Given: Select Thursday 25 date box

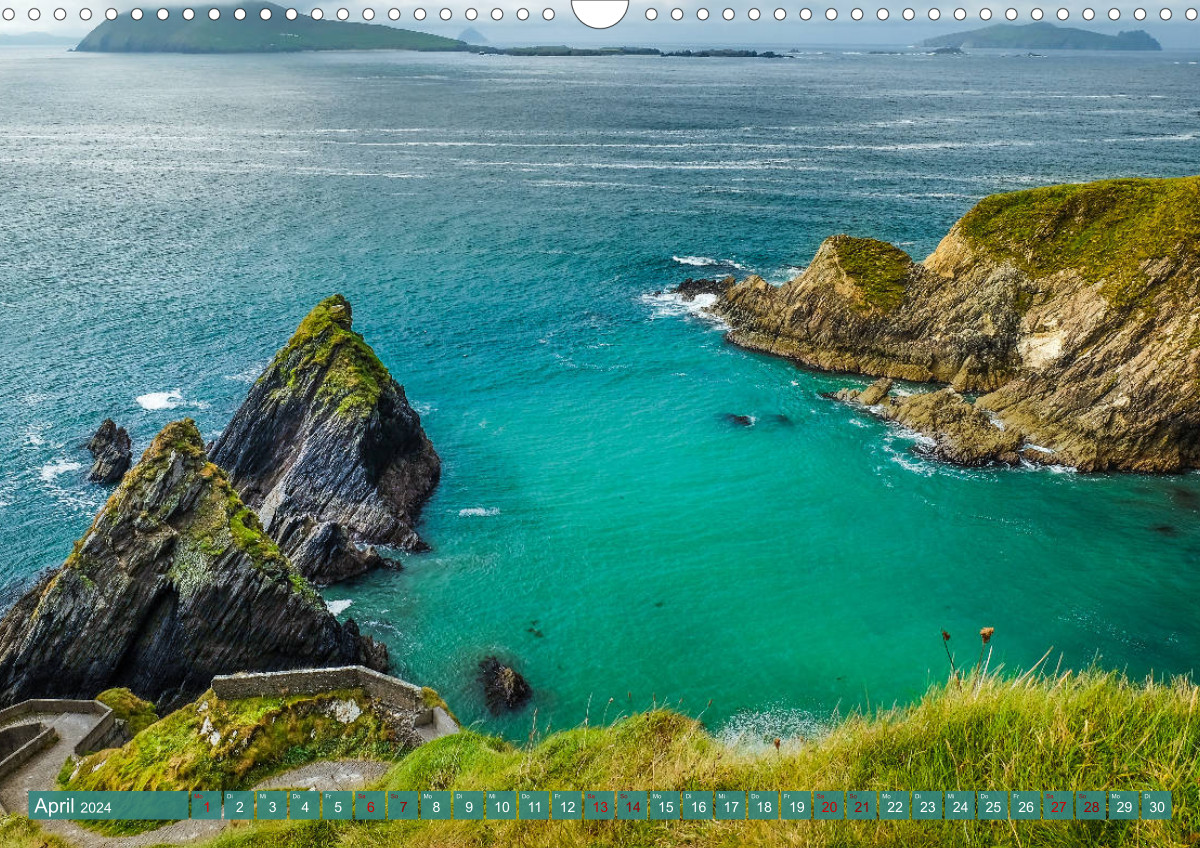Looking at the screenshot, I should pos(992,806).
